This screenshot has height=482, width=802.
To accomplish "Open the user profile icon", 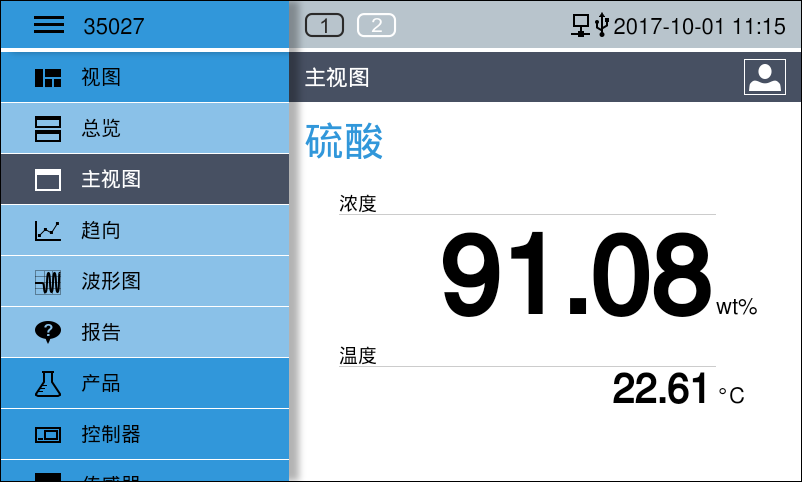I will click(x=764, y=77).
